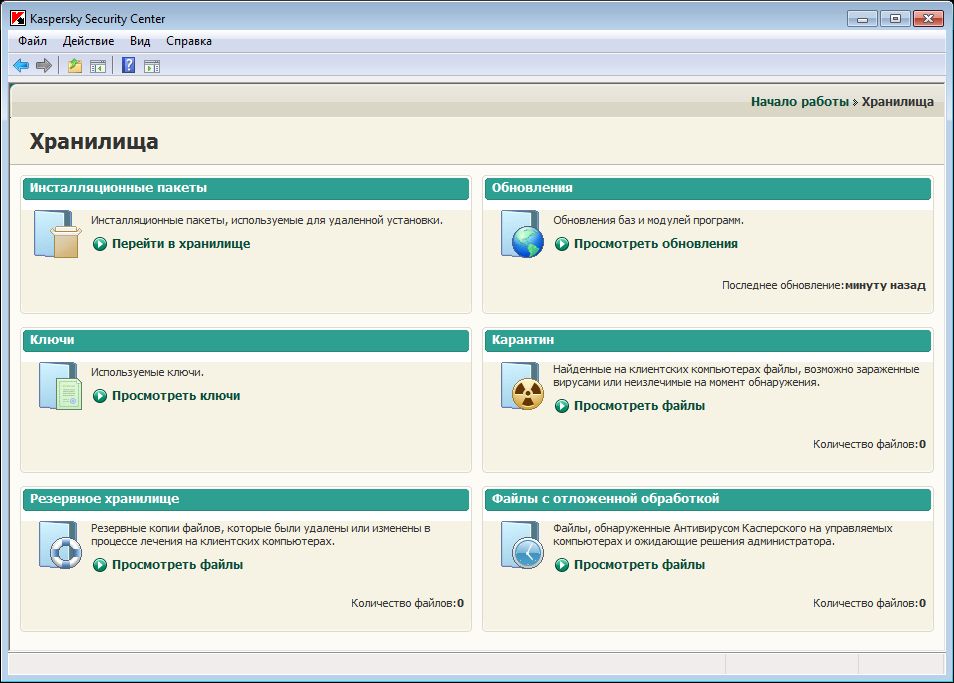954x683 pixels.
Task: Open help via the question mark icon
Action: (128, 65)
